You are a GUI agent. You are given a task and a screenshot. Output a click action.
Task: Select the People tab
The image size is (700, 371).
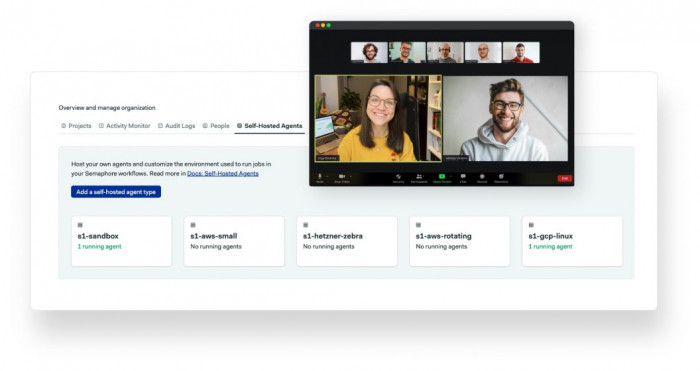pyautogui.click(x=216, y=126)
